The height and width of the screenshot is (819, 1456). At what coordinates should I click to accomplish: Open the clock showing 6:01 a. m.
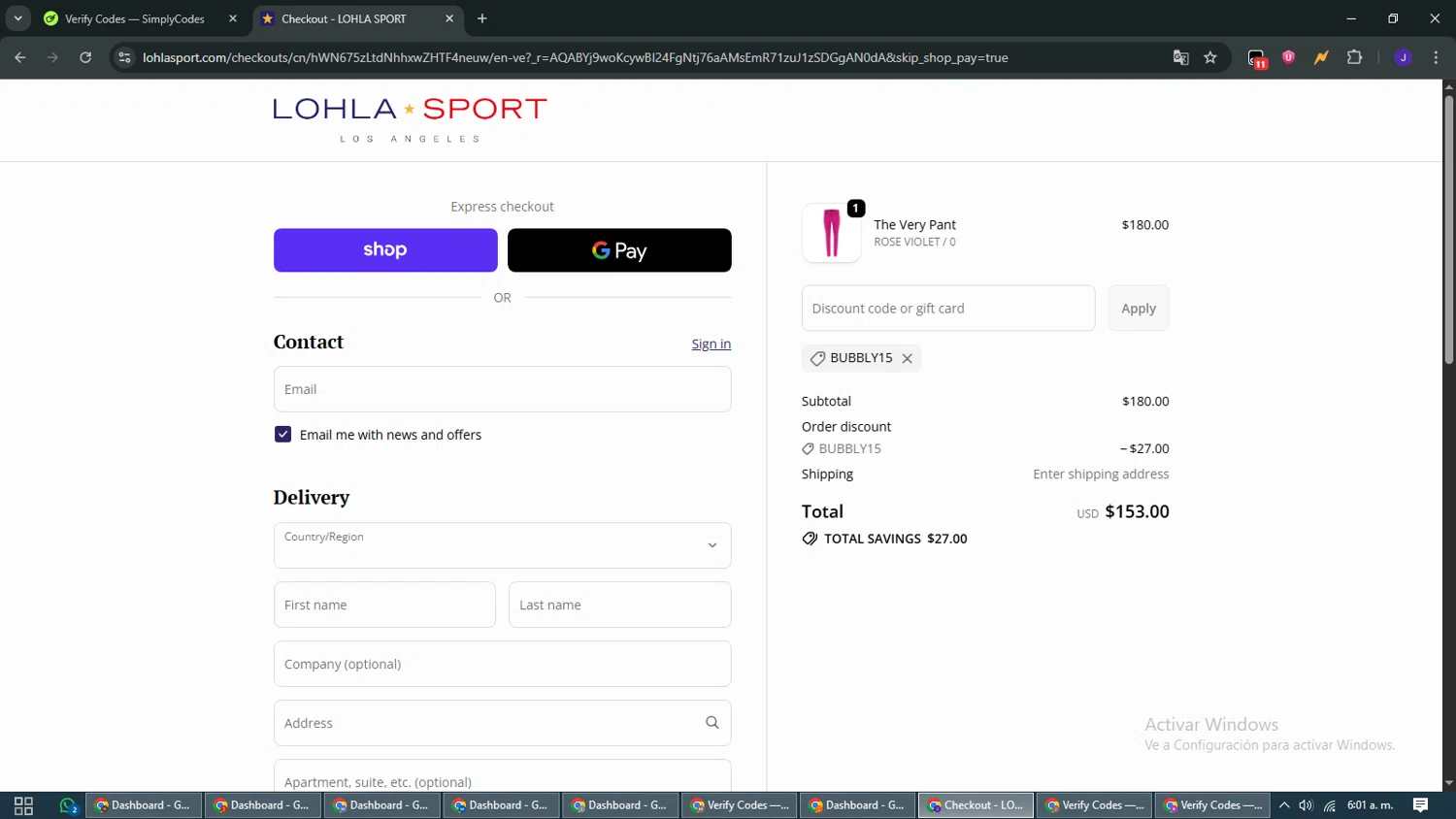(1370, 805)
